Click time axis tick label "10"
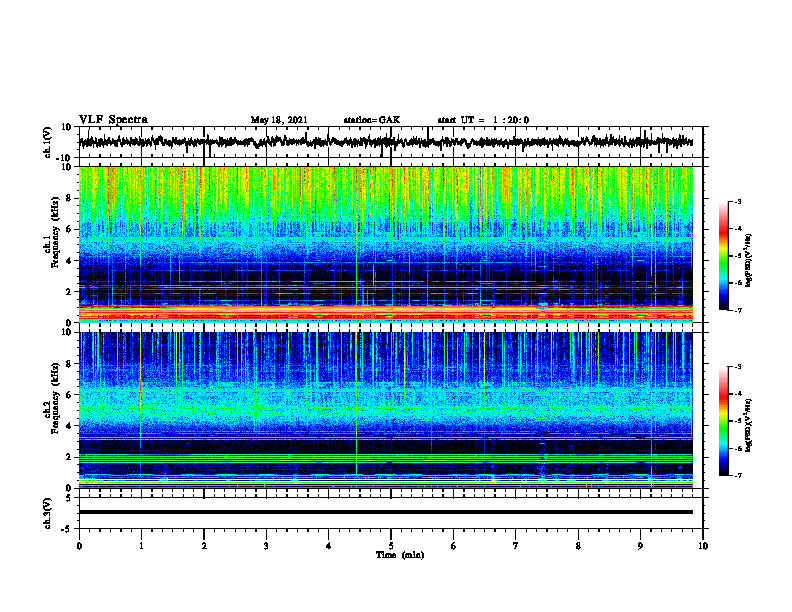Viewport: 792px width, 612px height. pyautogui.click(x=703, y=546)
